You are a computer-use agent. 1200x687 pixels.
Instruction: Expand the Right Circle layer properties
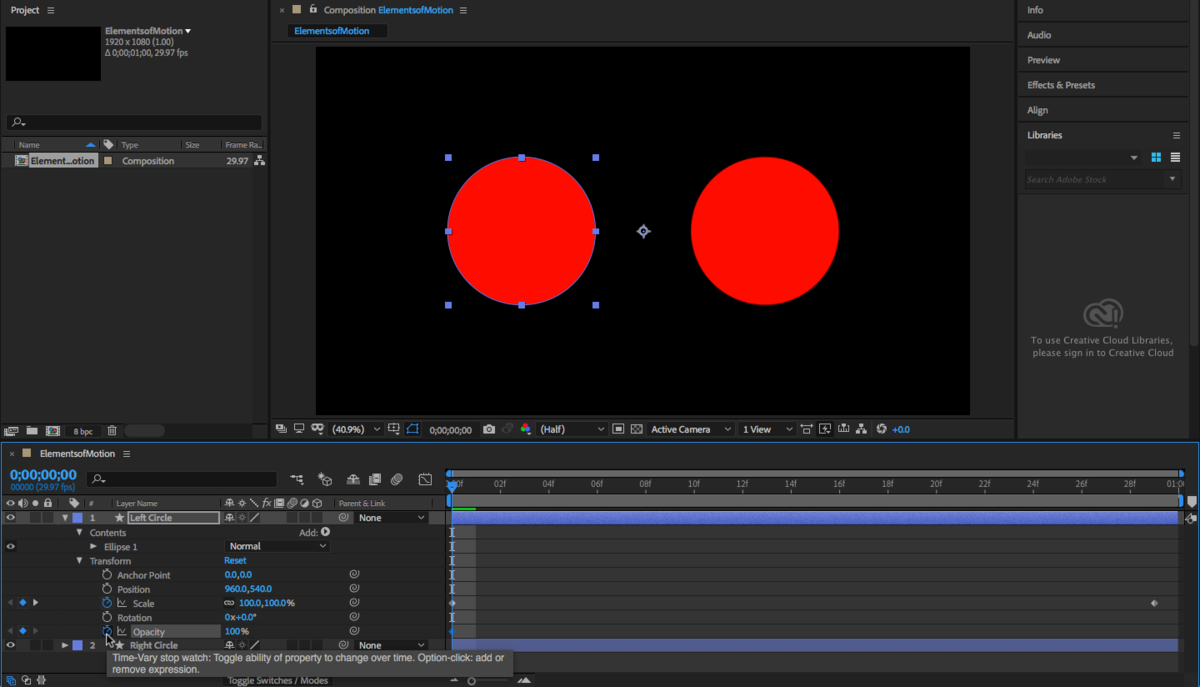(x=65, y=646)
